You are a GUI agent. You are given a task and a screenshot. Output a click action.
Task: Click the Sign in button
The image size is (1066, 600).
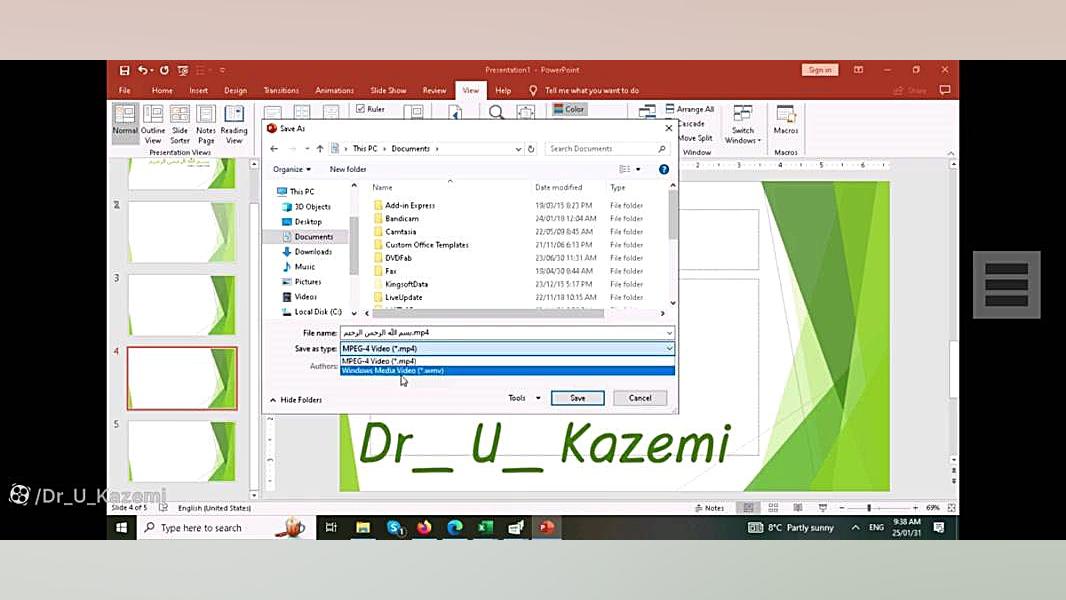820,70
